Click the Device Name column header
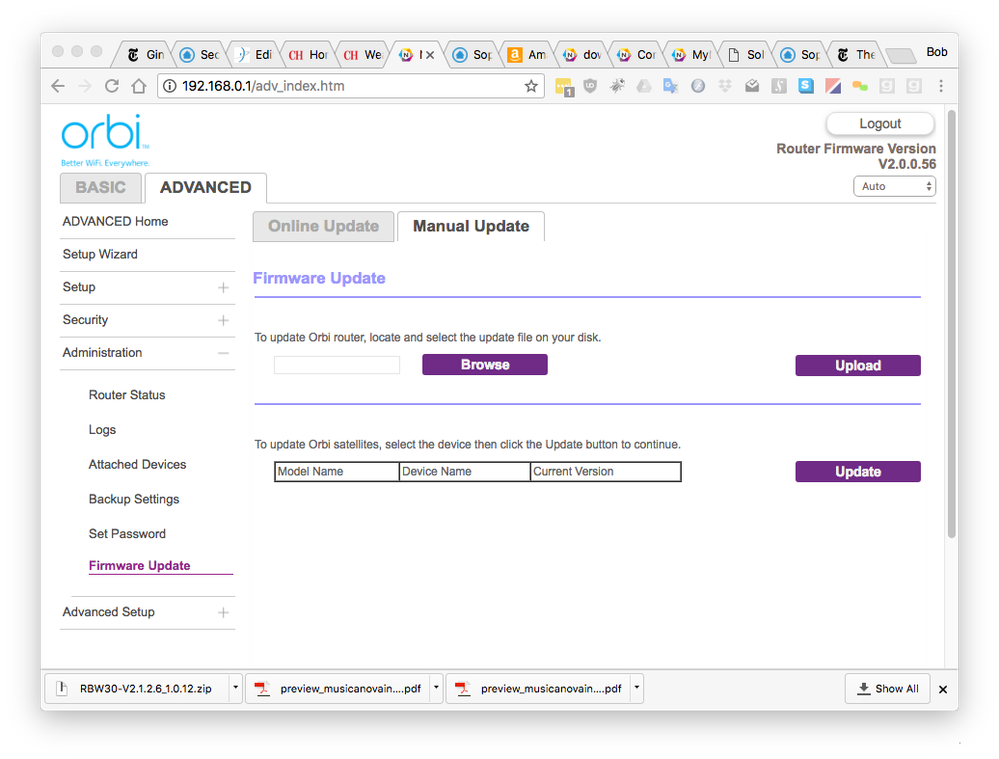This screenshot has height=759, width=999. (x=464, y=472)
